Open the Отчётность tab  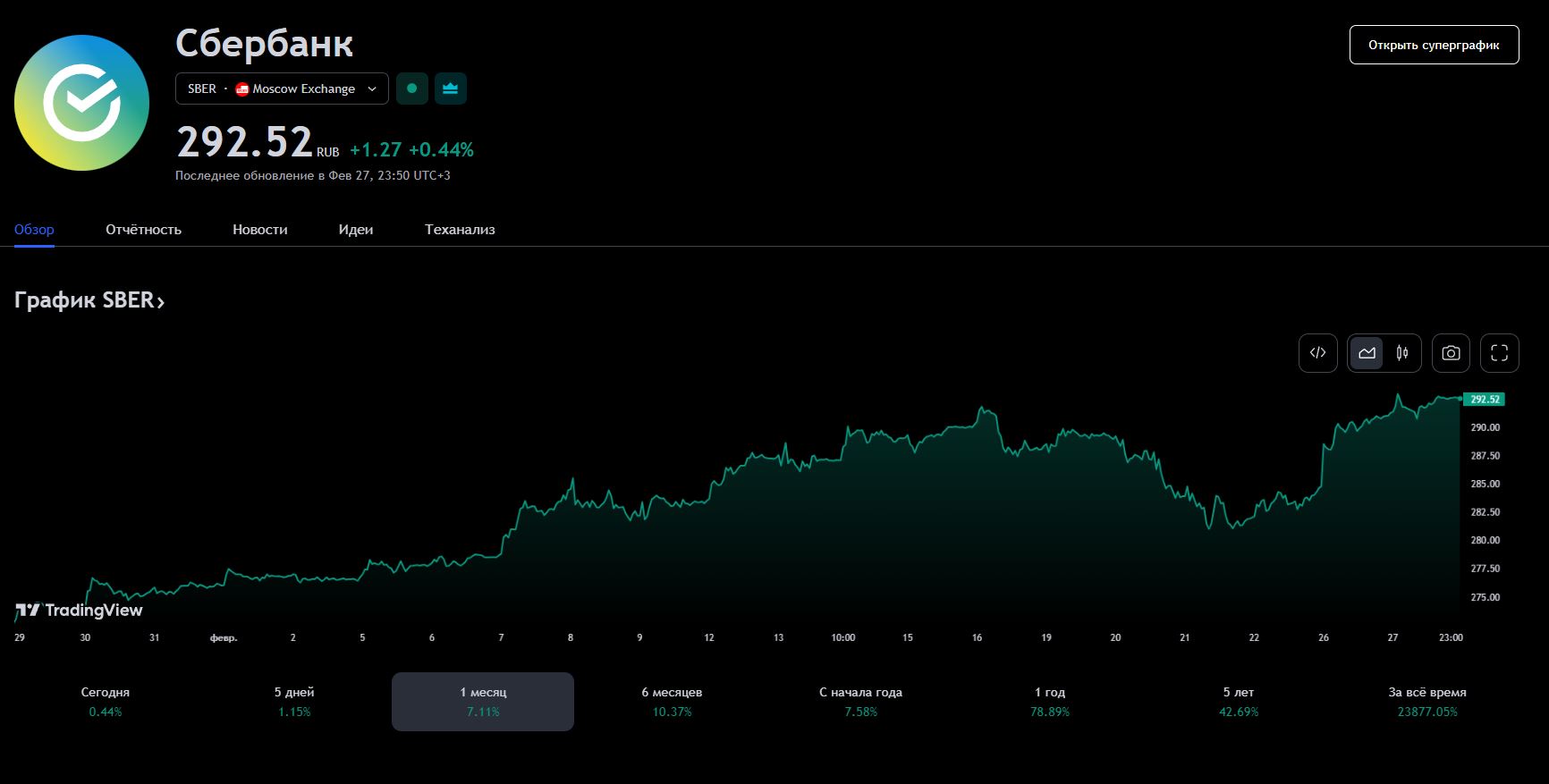143,229
